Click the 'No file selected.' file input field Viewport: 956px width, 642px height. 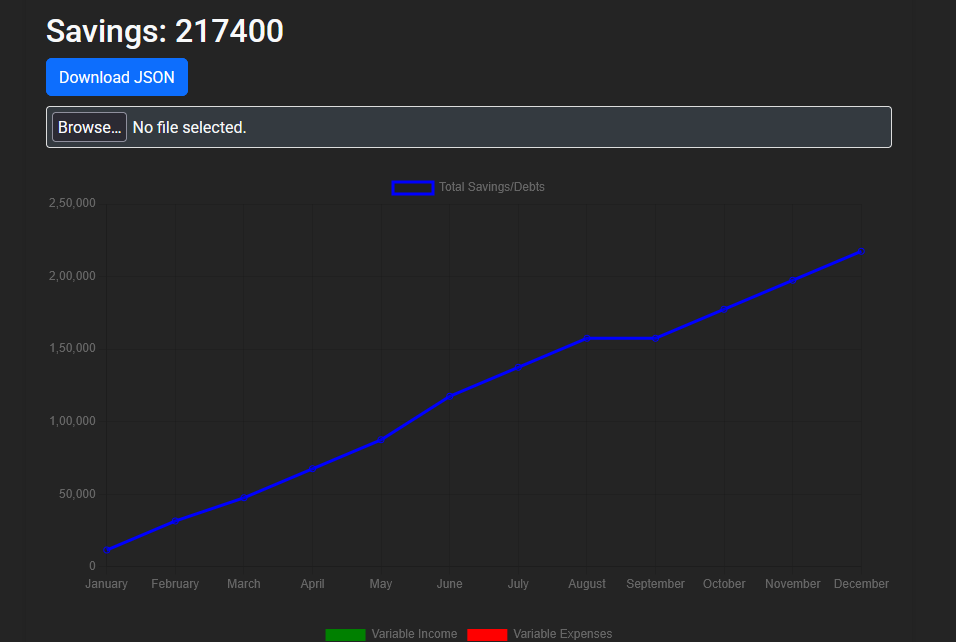(x=469, y=127)
